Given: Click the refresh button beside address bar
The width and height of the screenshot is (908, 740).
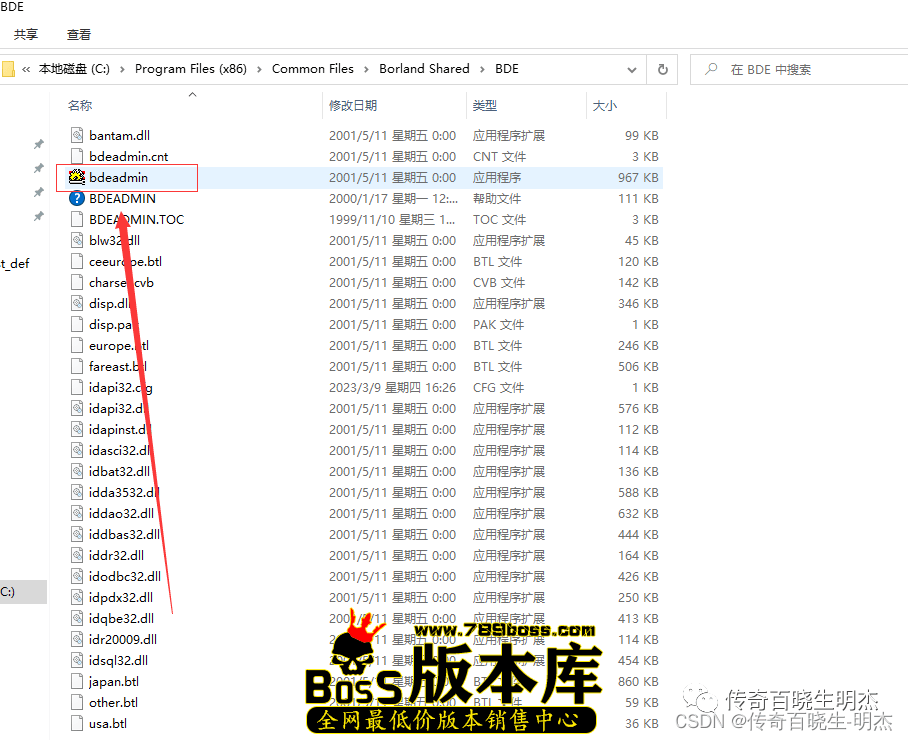Looking at the screenshot, I should (662, 70).
